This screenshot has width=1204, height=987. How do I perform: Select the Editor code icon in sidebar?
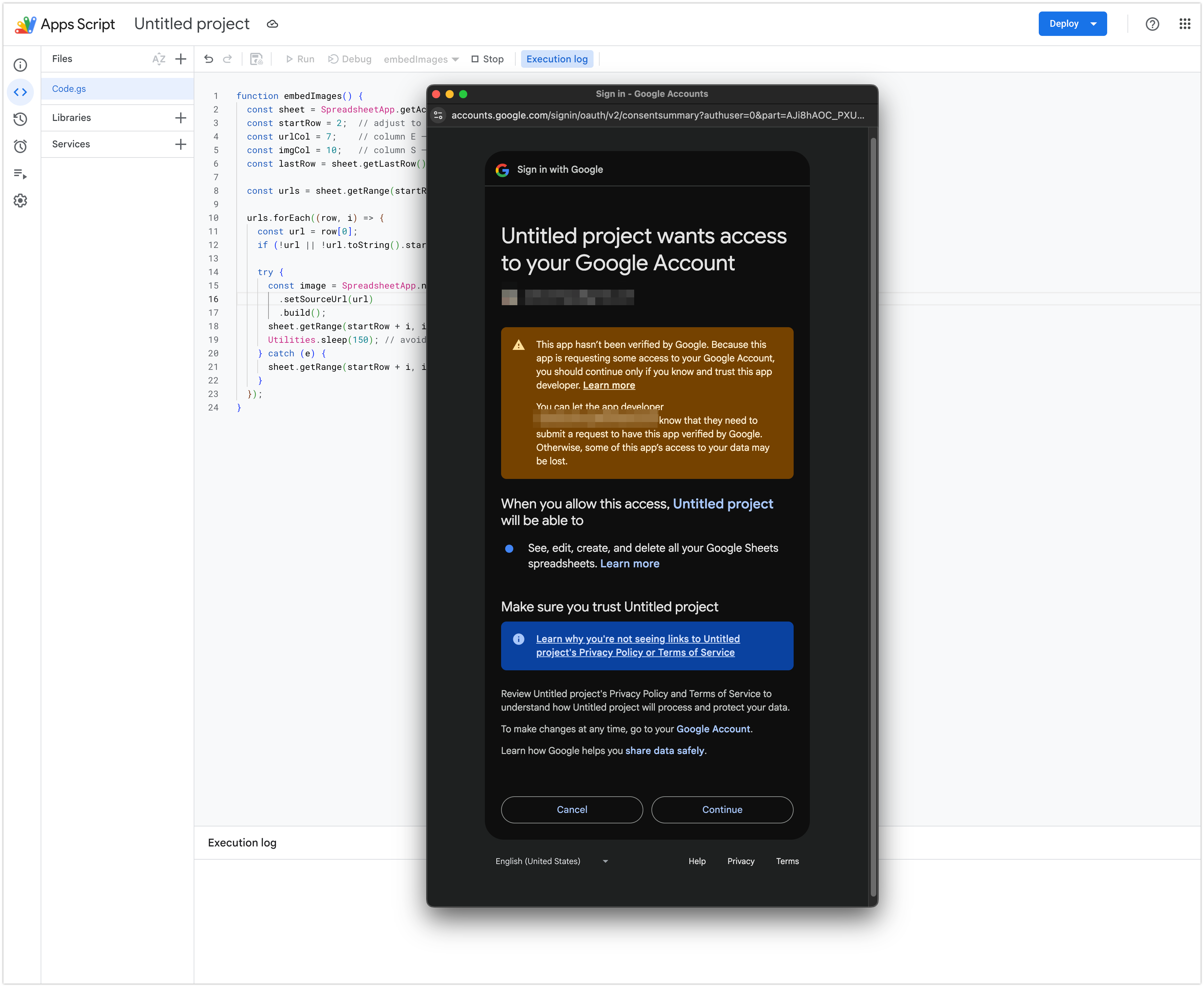point(20,92)
